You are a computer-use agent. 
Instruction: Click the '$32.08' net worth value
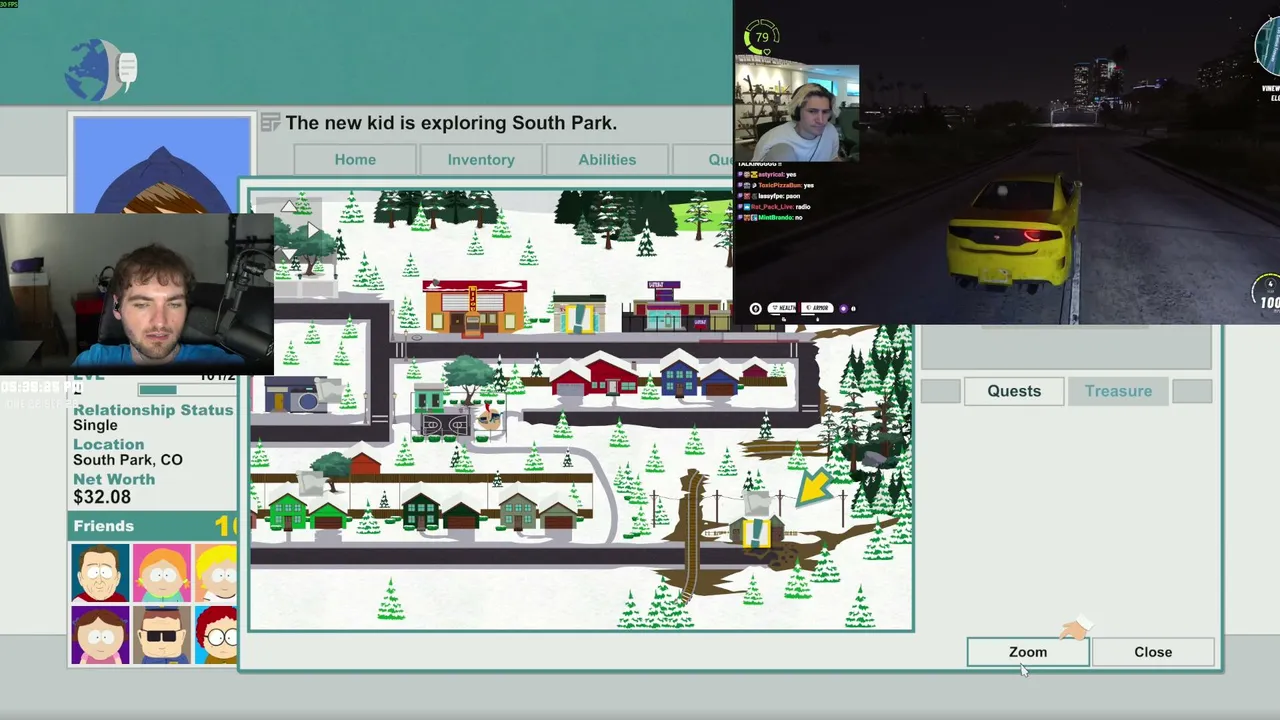pyautogui.click(x=102, y=497)
